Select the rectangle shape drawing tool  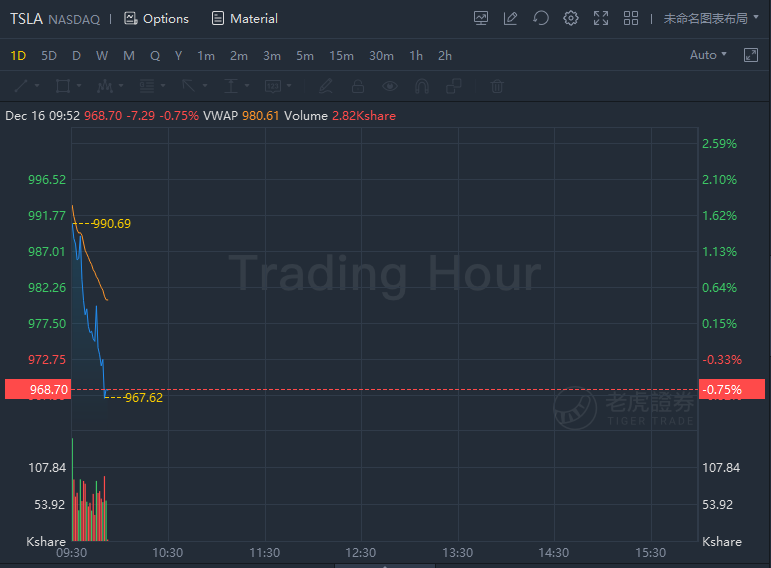63,87
